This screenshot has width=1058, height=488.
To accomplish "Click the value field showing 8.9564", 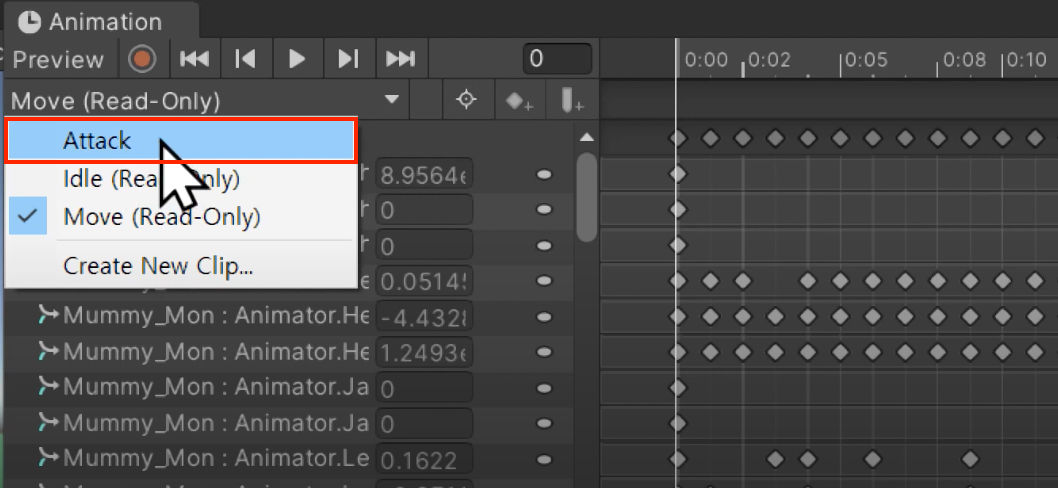I will point(424,175).
